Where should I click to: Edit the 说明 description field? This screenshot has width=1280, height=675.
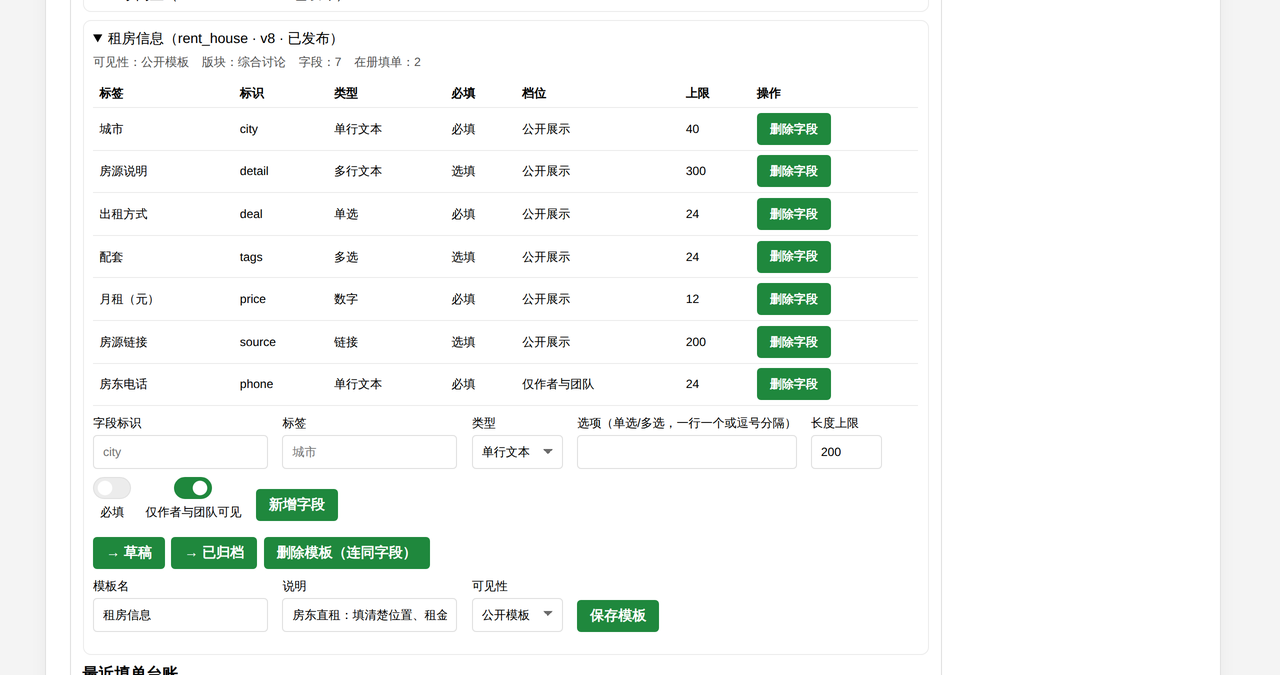[x=369, y=615]
